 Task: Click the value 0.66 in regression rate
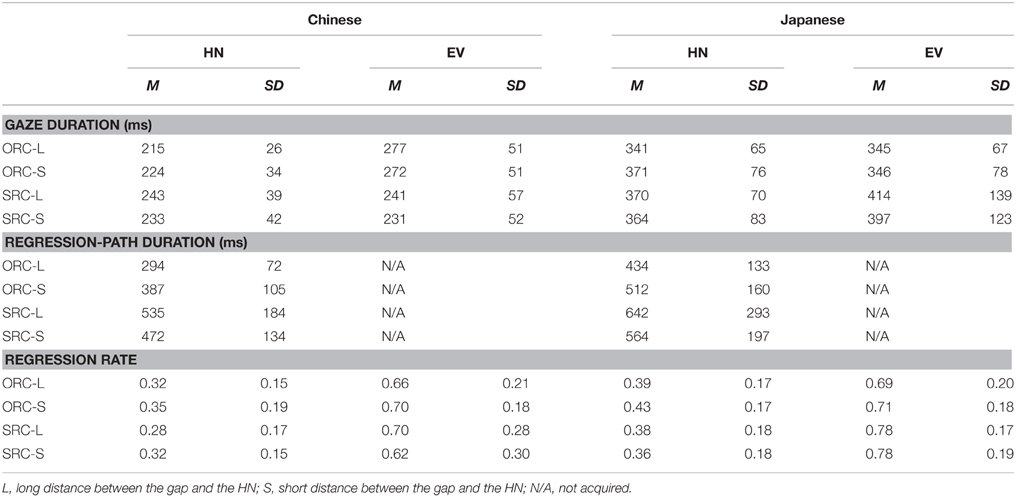(x=396, y=383)
